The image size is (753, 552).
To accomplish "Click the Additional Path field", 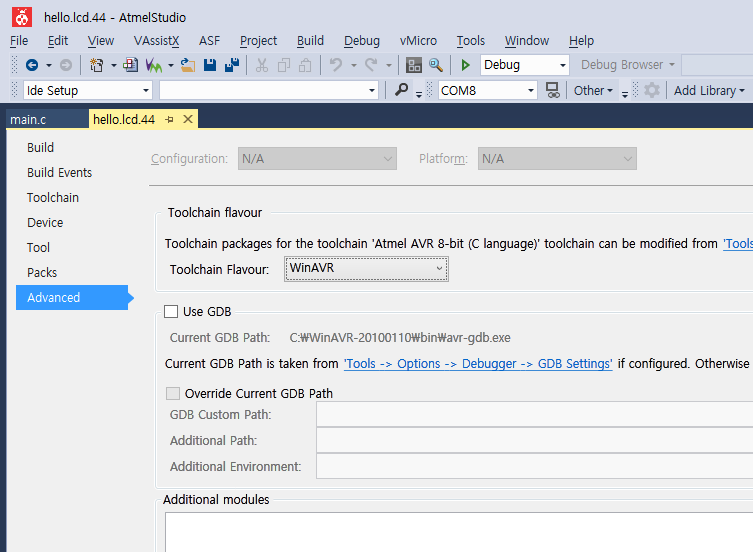I will [534, 440].
